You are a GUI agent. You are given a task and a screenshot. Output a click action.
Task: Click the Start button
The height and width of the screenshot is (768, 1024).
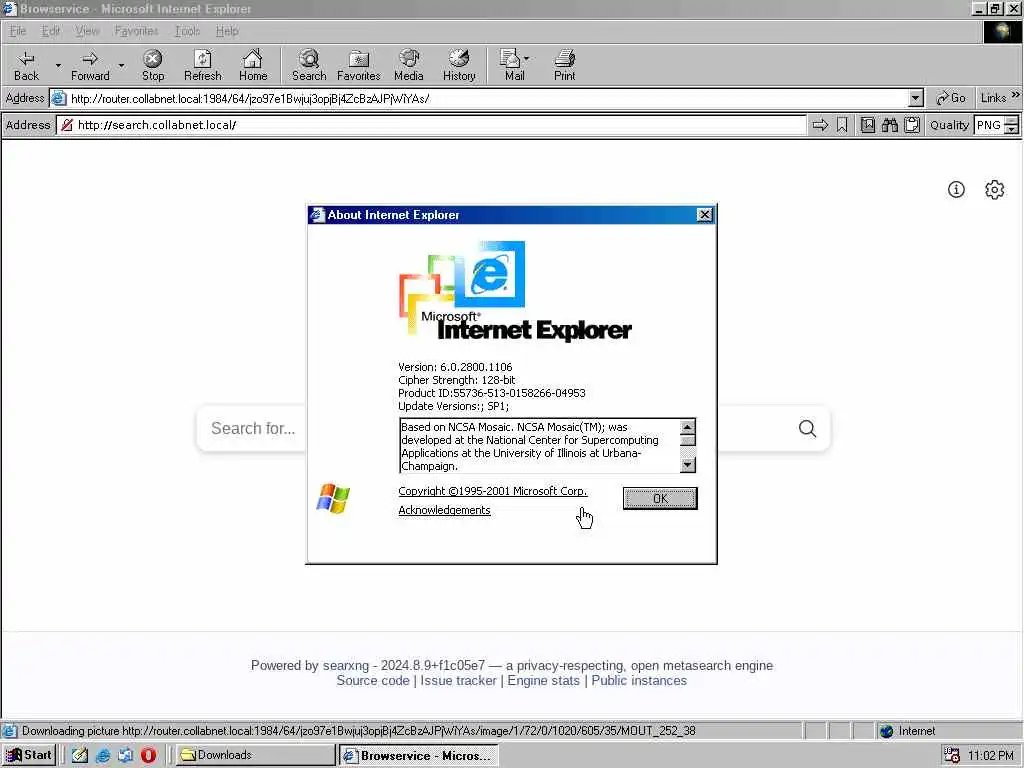[x=29, y=755]
